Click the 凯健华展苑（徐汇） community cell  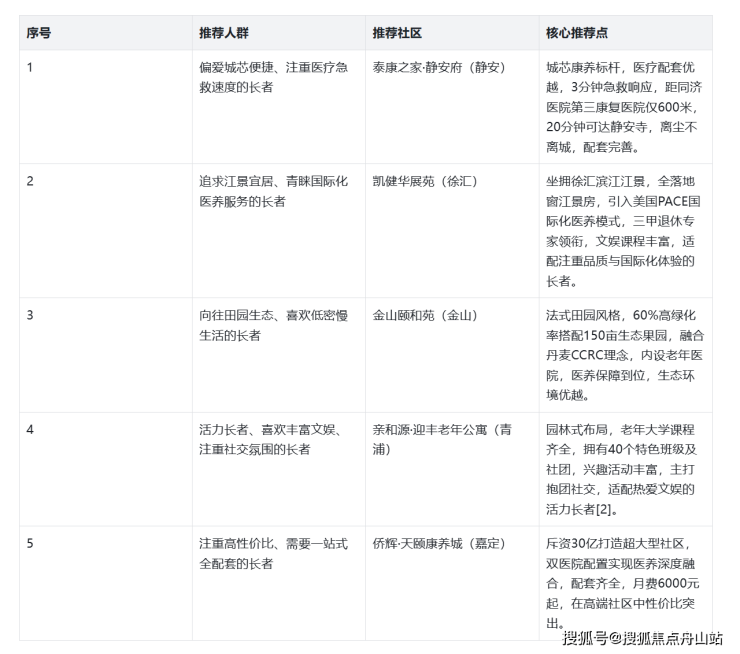[x=425, y=182]
